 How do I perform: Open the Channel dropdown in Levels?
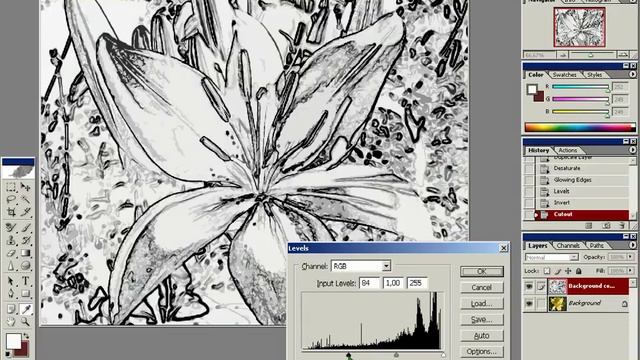(x=386, y=266)
